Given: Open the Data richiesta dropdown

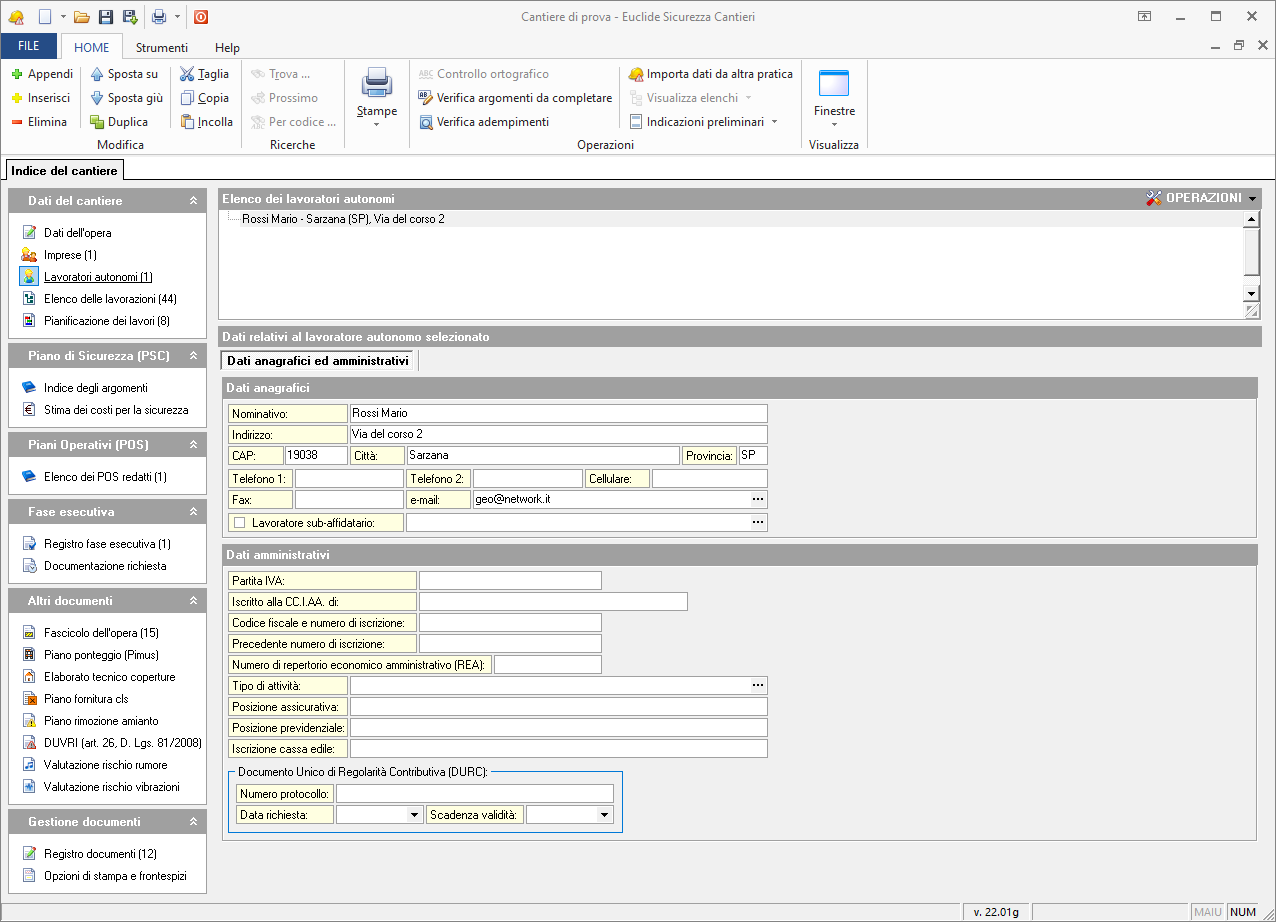Looking at the screenshot, I should pos(415,815).
